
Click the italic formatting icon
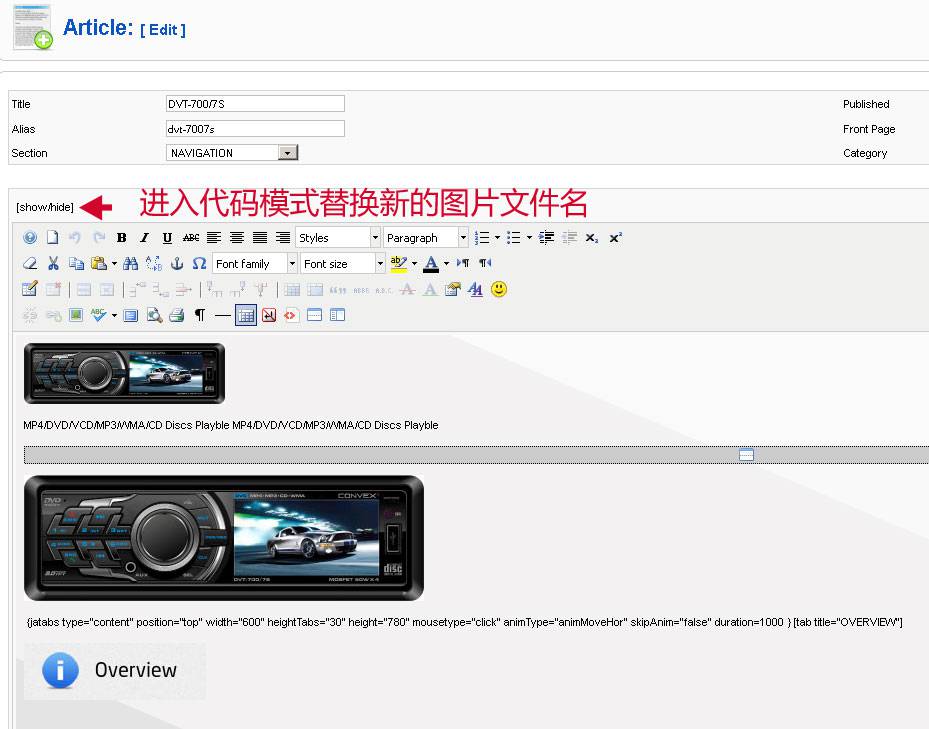(x=144, y=238)
